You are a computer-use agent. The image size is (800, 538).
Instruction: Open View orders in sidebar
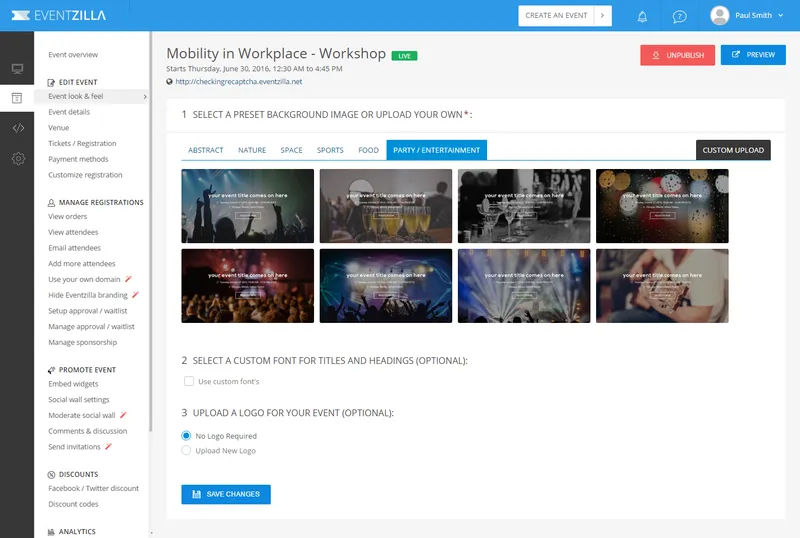click(67, 216)
